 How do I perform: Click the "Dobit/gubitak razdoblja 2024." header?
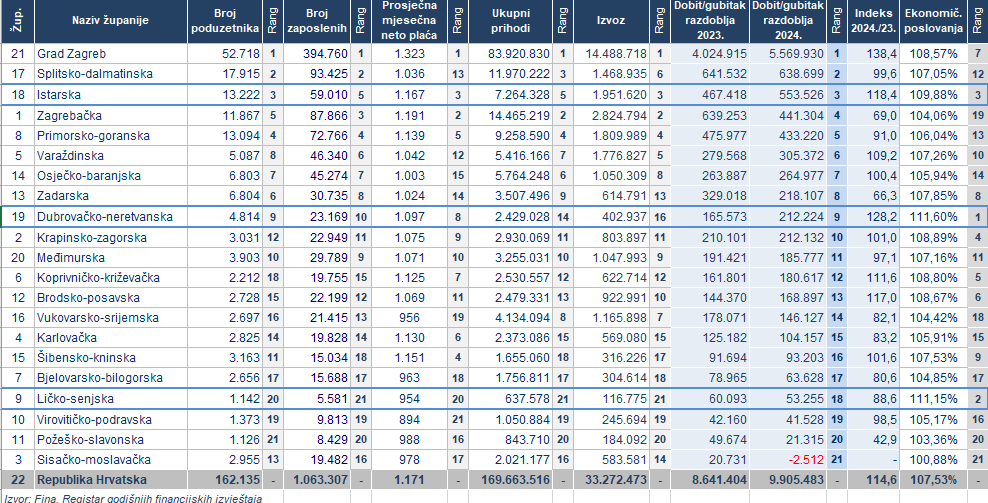787,21
